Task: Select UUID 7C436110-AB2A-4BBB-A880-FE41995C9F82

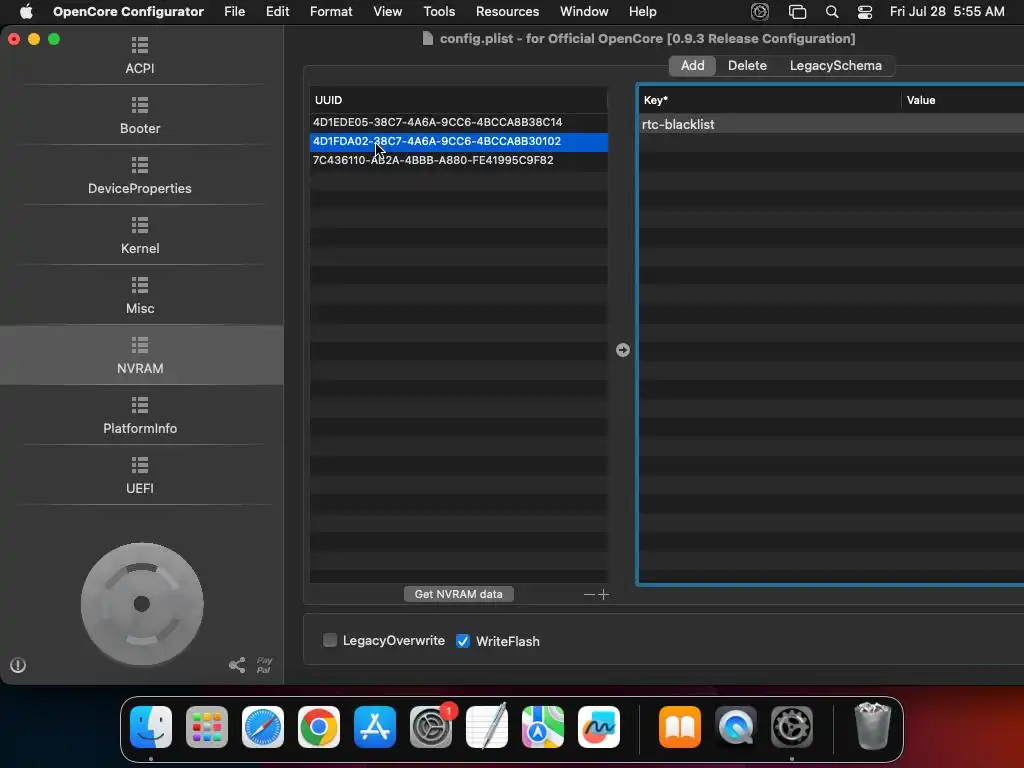Action: point(458,160)
